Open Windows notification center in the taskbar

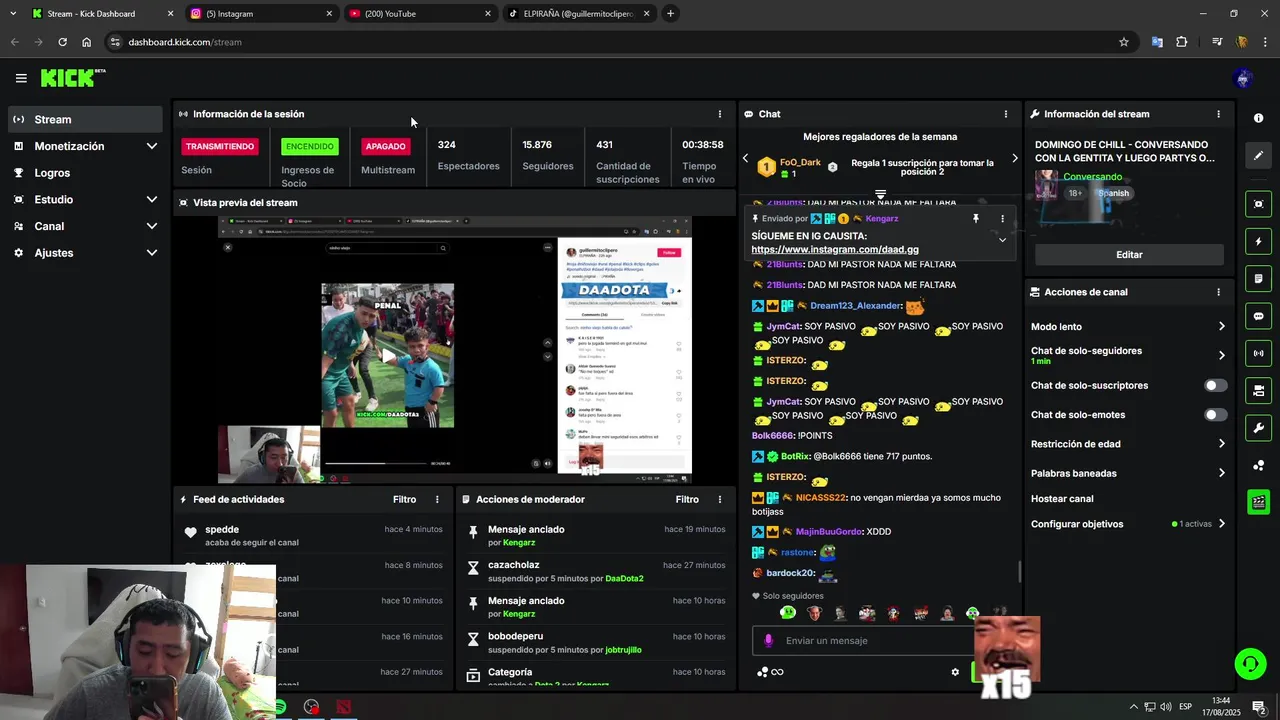click(1259, 707)
